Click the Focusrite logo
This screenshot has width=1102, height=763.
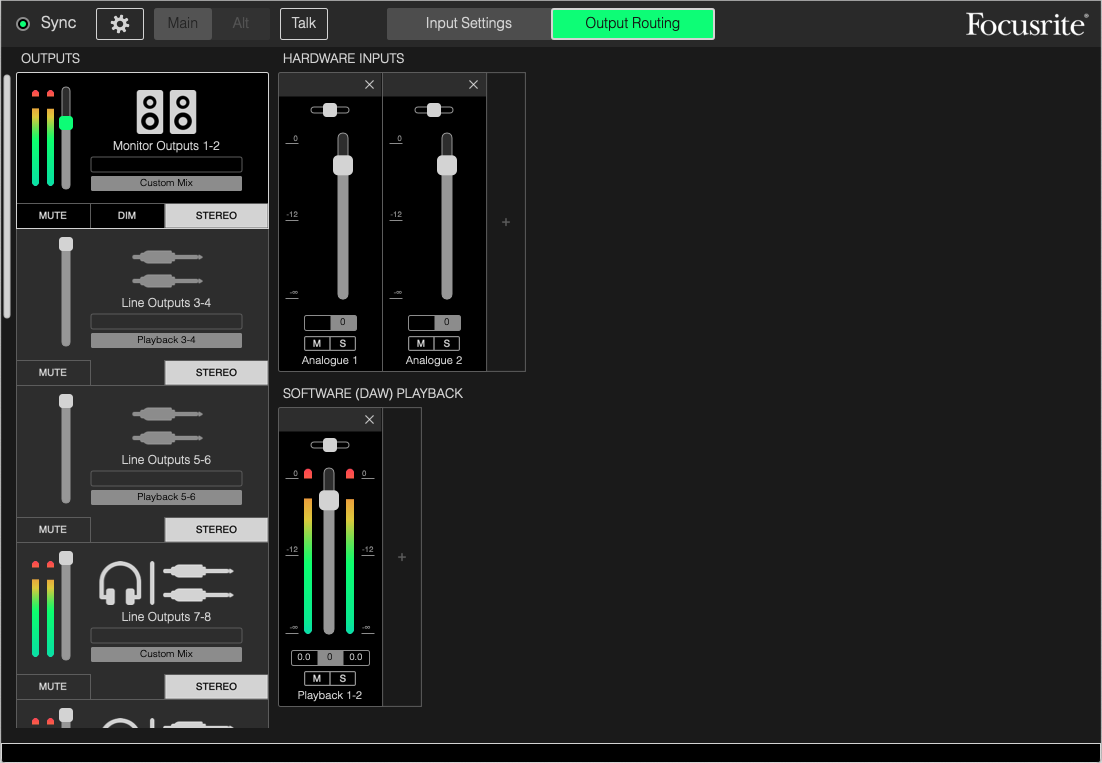1027,23
